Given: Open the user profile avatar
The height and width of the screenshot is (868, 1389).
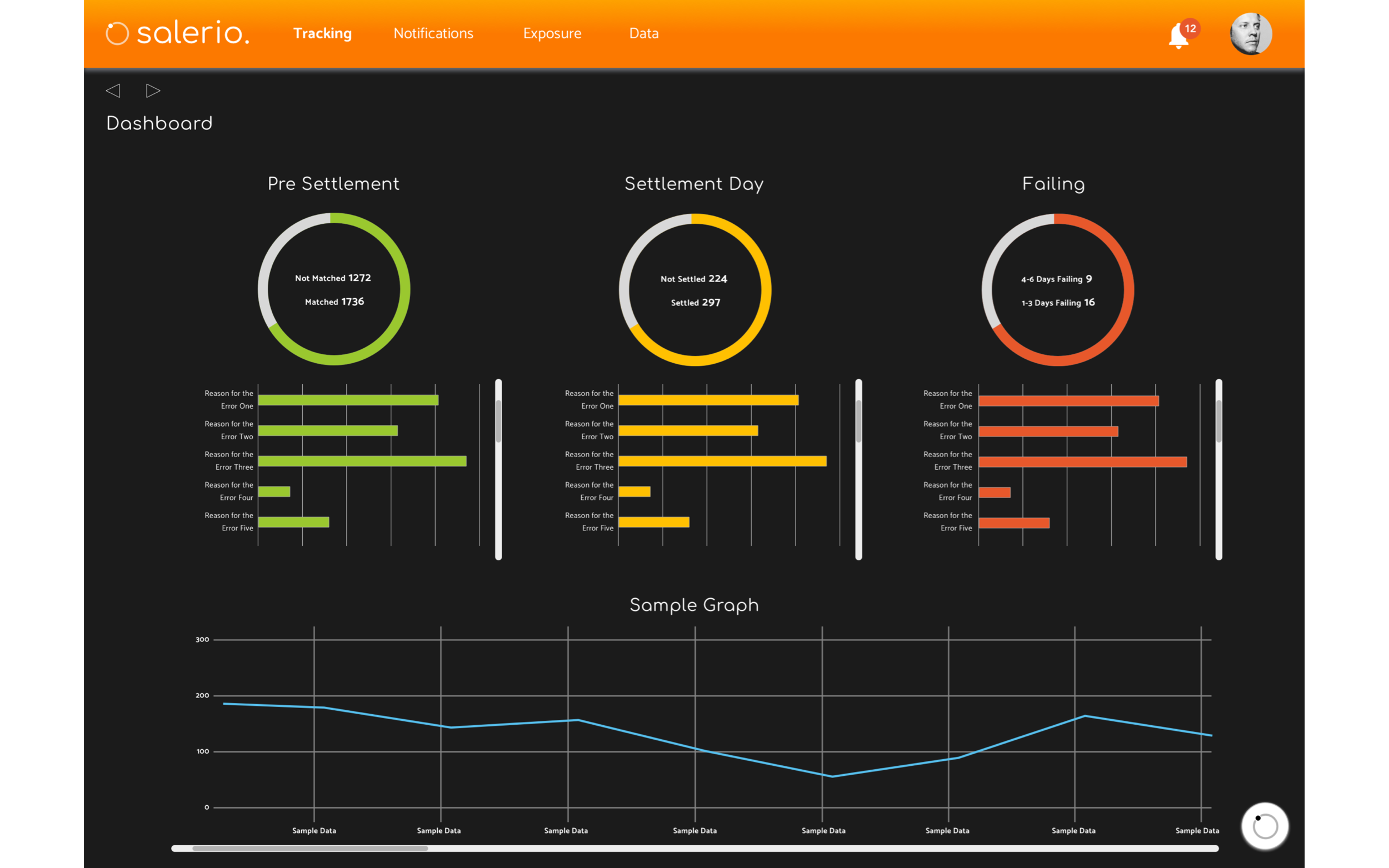Looking at the screenshot, I should tap(1250, 33).
